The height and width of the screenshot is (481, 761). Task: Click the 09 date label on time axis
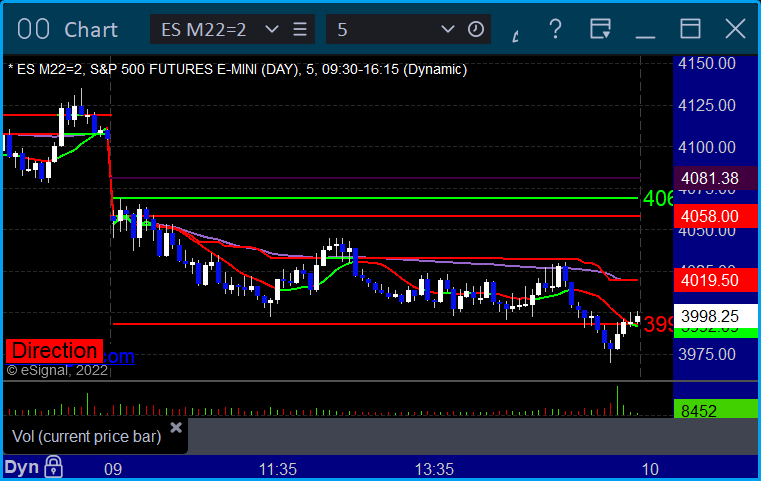(x=113, y=469)
